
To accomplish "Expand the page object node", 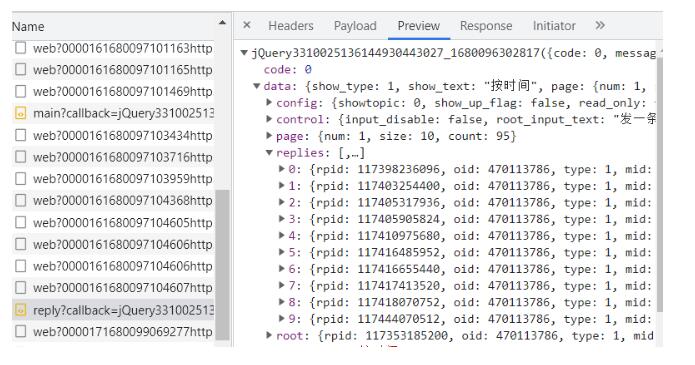I will pos(269,135).
